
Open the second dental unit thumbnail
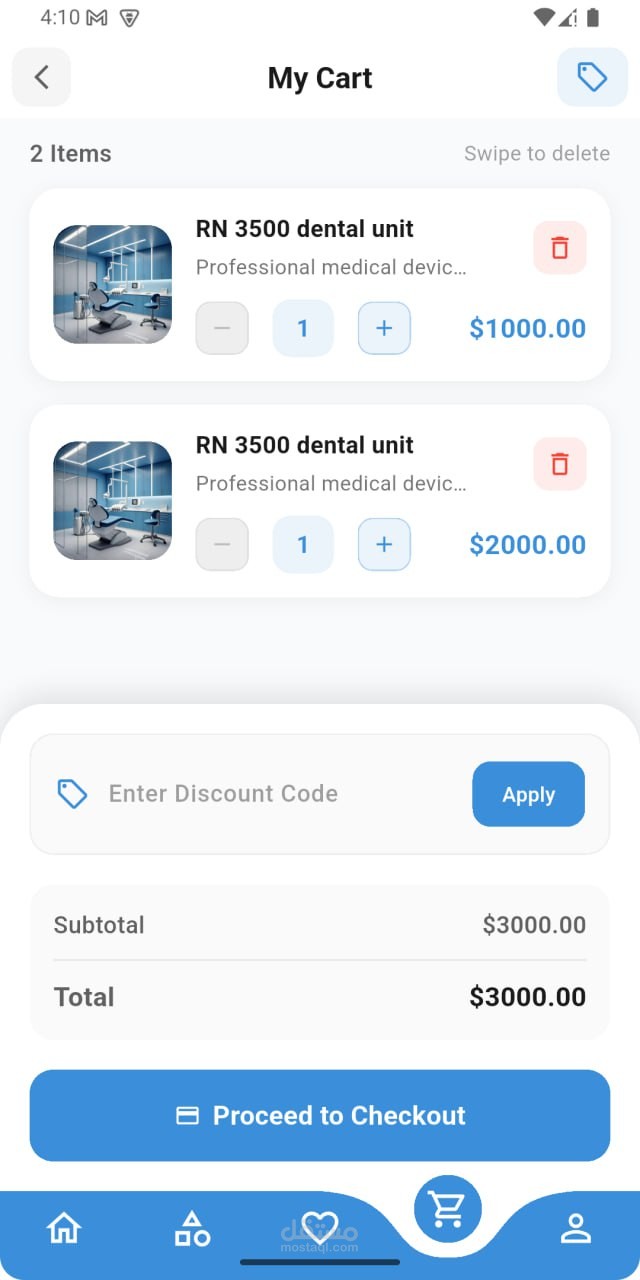click(x=112, y=500)
